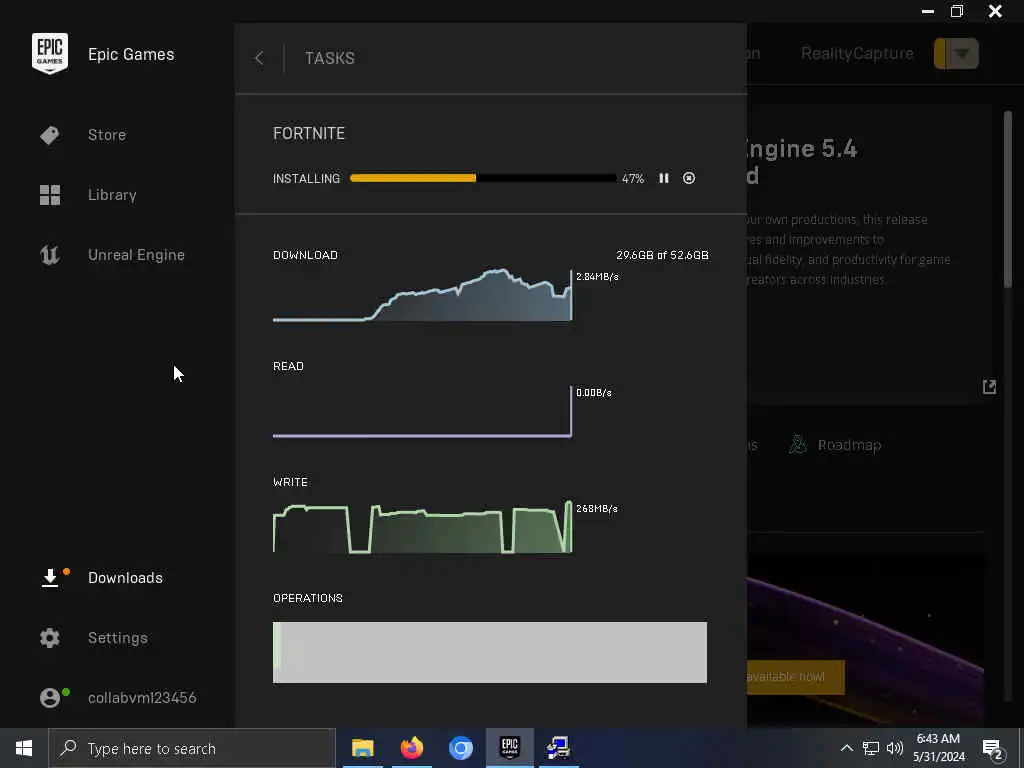Image resolution: width=1024 pixels, height=768 pixels.
Task: Click the background page vertical scrollbar
Action: click(x=1008, y=199)
